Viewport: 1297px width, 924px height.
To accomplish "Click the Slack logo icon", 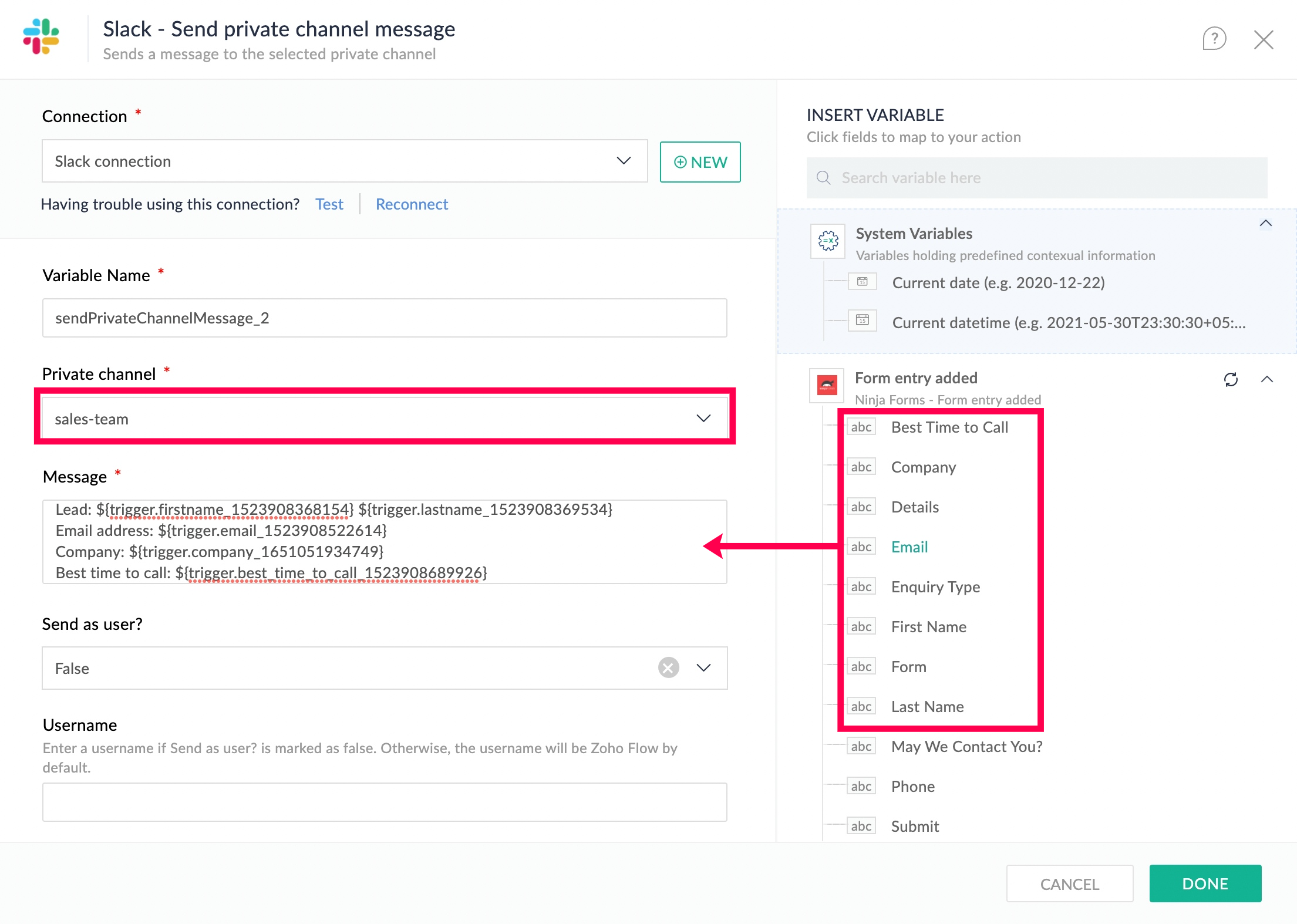I will pyautogui.click(x=41, y=36).
